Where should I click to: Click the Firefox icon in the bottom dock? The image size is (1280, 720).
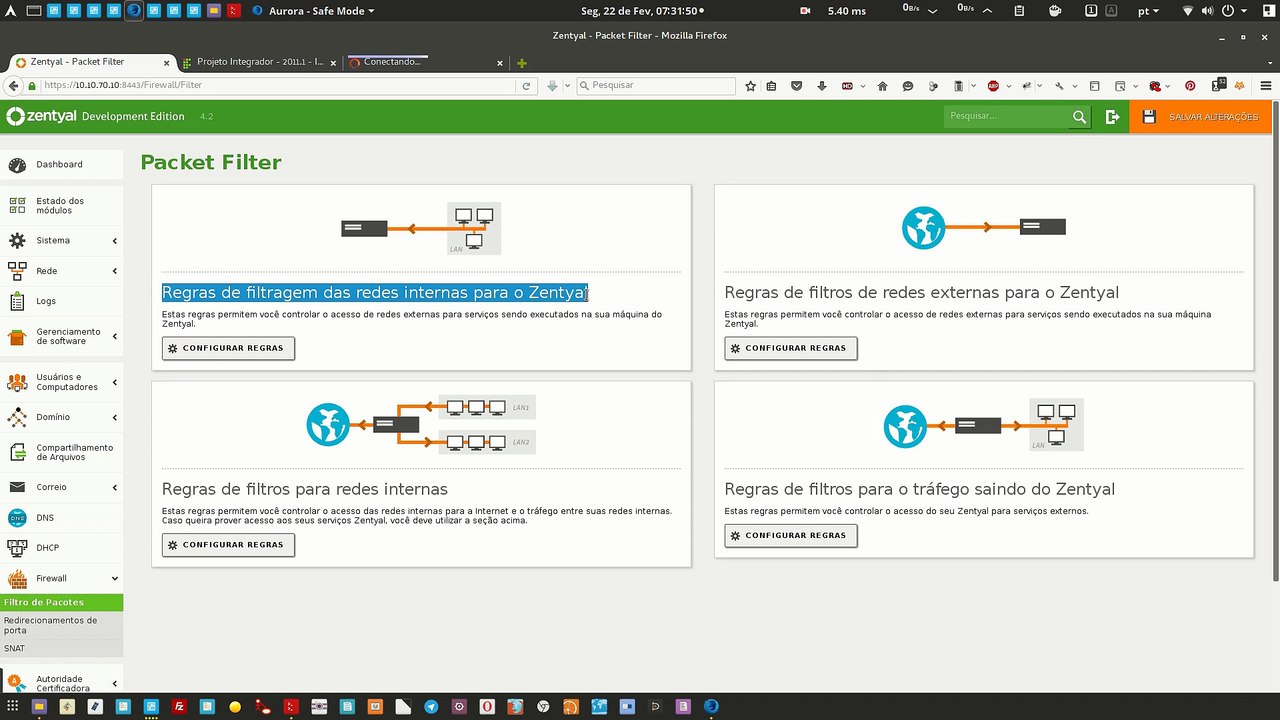pyautogui.click(x=711, y=706)
